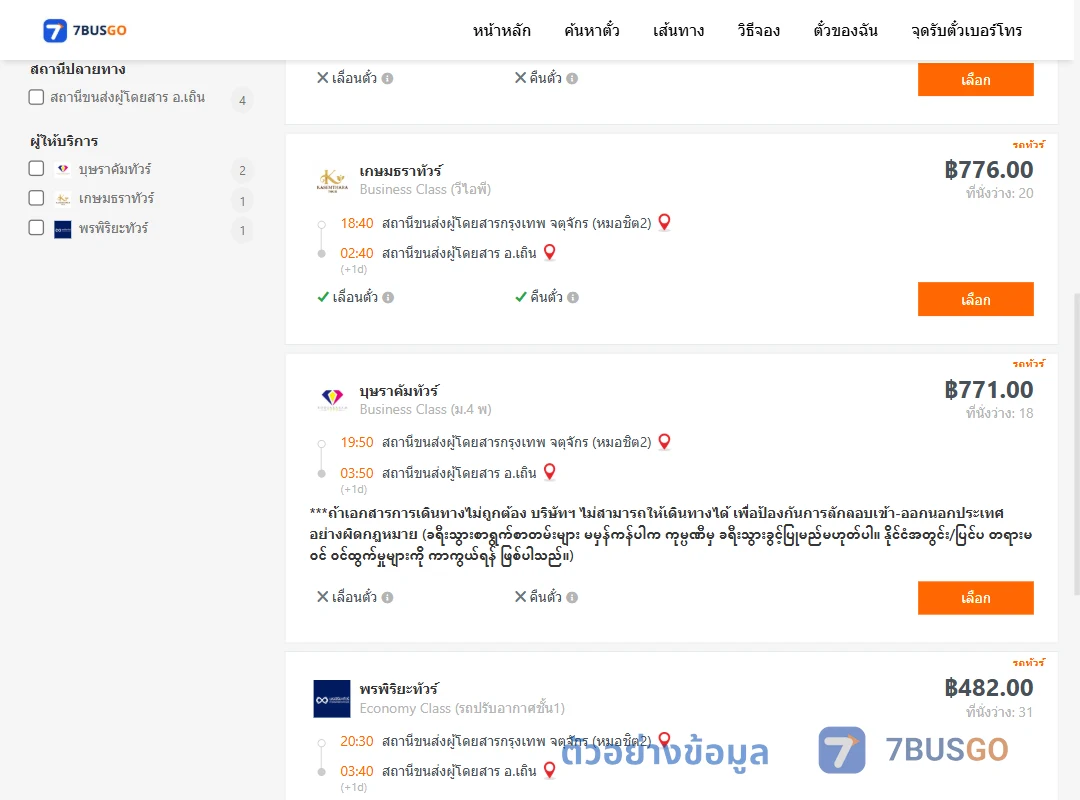This screenshot has width=1080, height=800.
Task: Click the map pin beside the 02:40 arrival station
Action: click(x=550, y=252)
